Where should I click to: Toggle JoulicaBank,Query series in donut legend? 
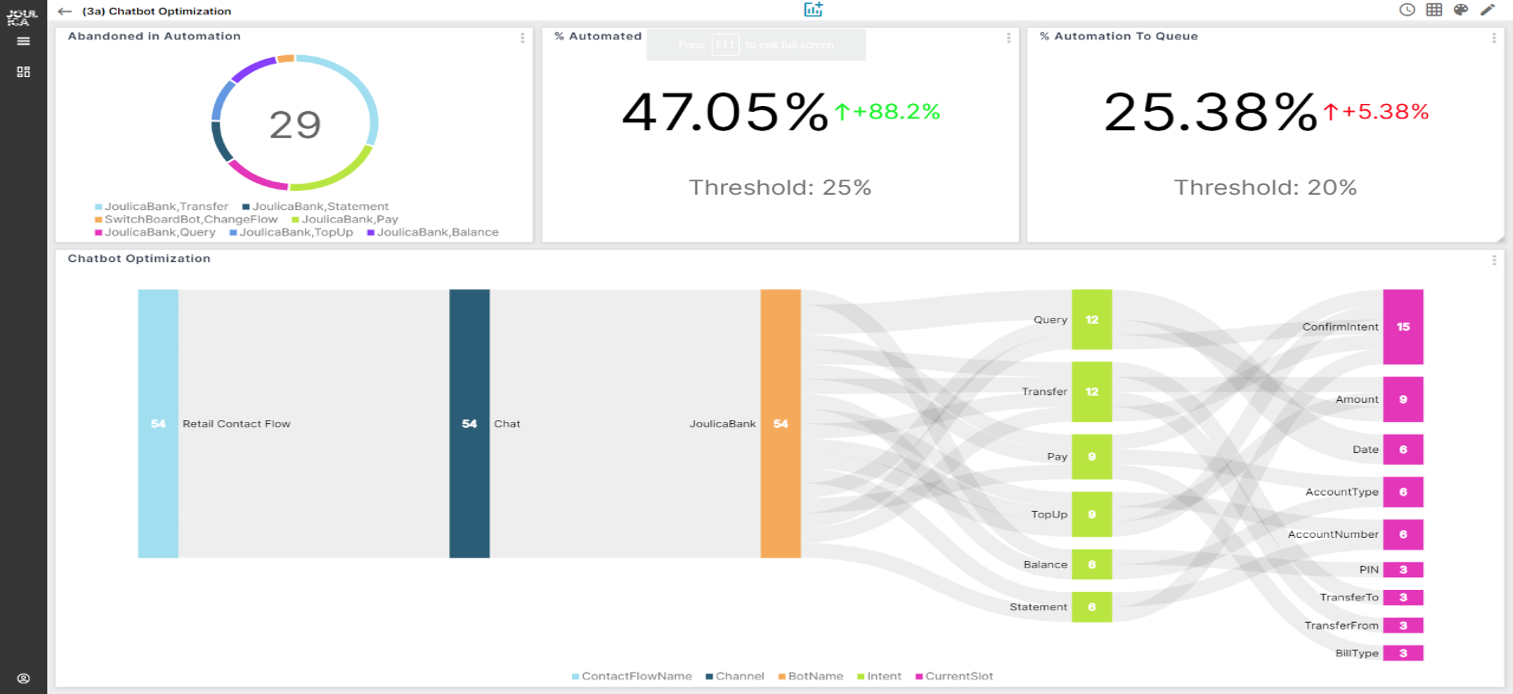(155, 232)
